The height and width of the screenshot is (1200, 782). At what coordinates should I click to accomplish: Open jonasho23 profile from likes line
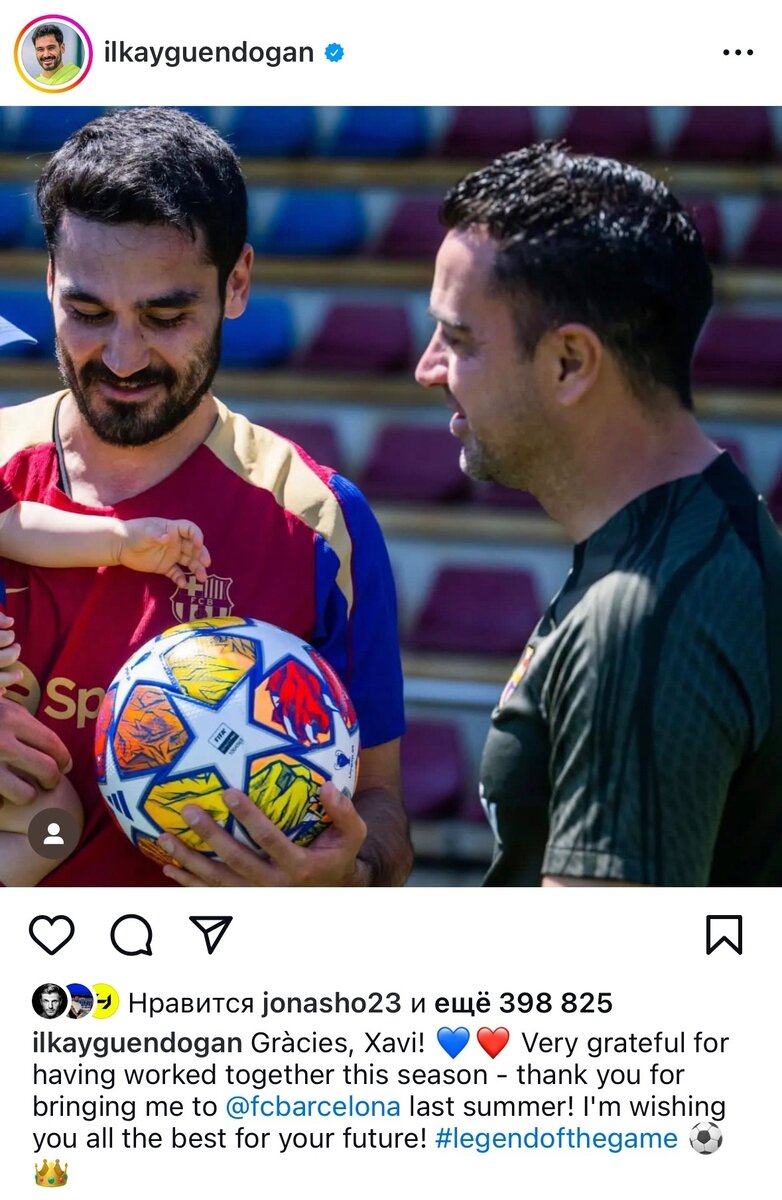tap(331, 1003)
